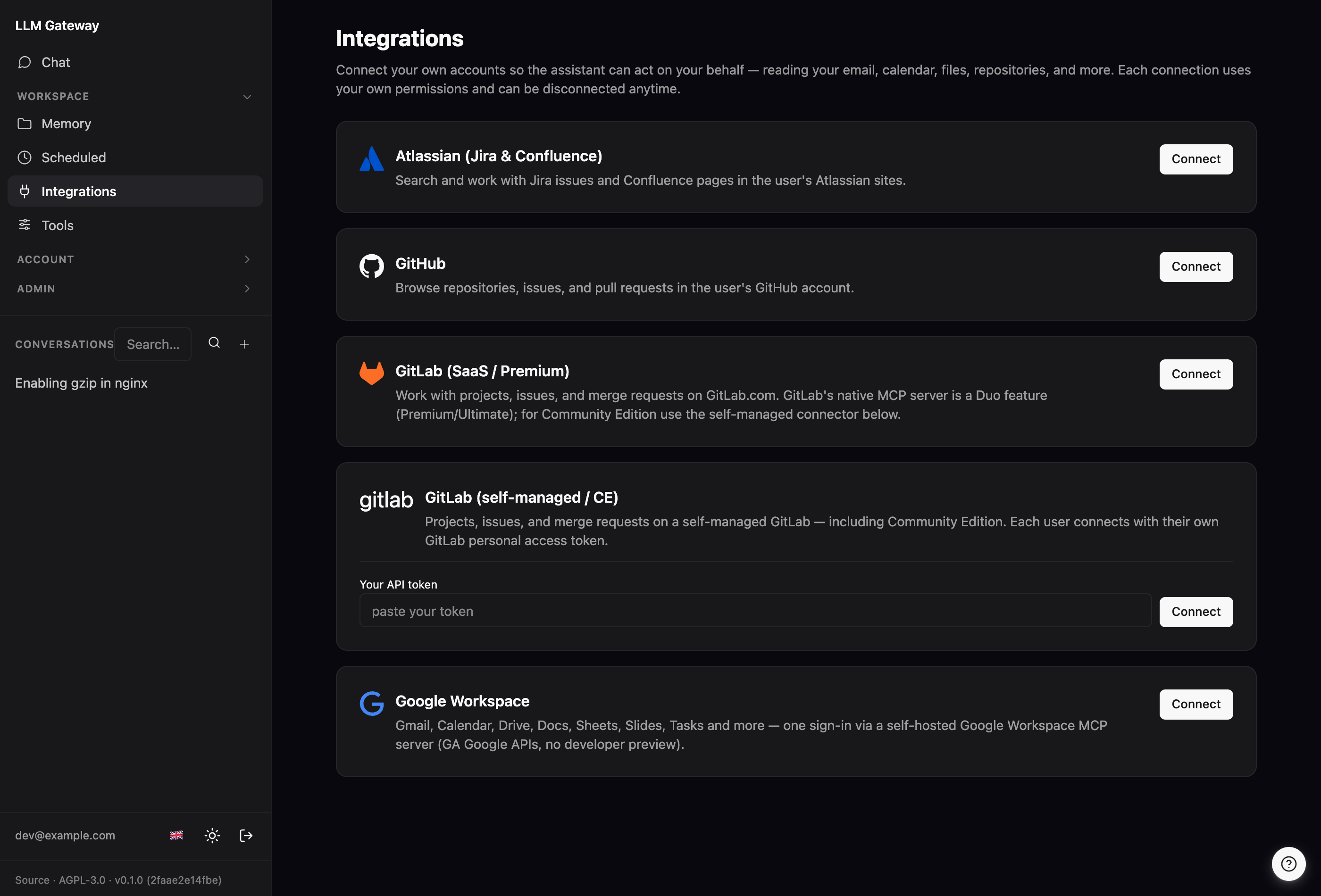Viewport: 1321px width, 896px height.
Task: Open the Scheduled sidebar item
Action: 135,158
